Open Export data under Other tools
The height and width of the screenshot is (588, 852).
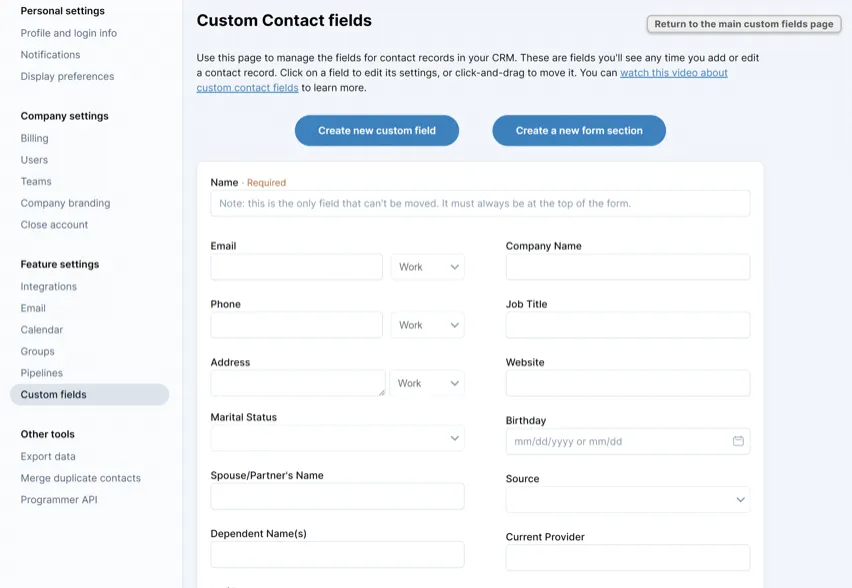point(49,456)
